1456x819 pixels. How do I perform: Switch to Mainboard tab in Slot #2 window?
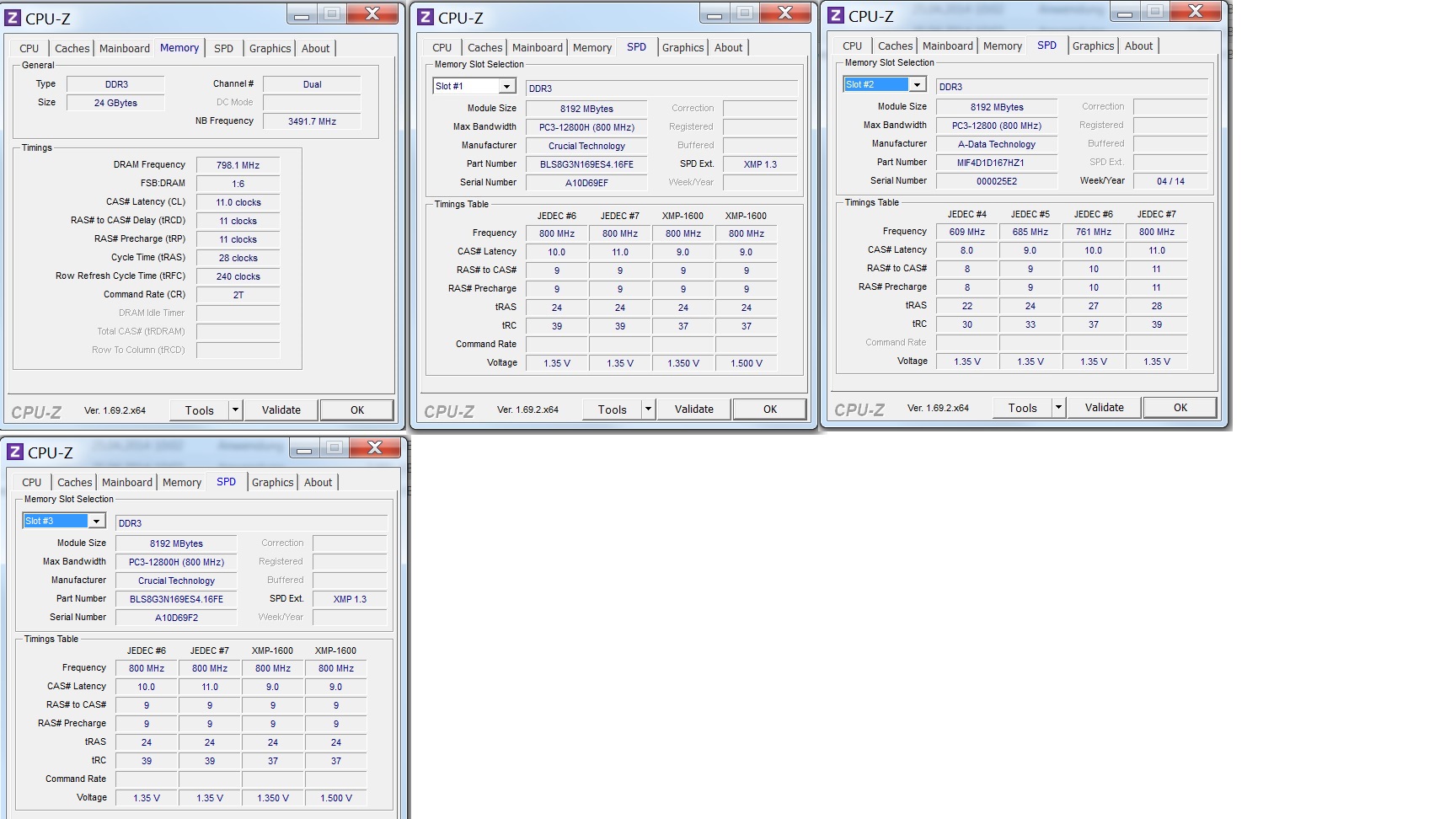pyautogui.click(x=948, y=45)
